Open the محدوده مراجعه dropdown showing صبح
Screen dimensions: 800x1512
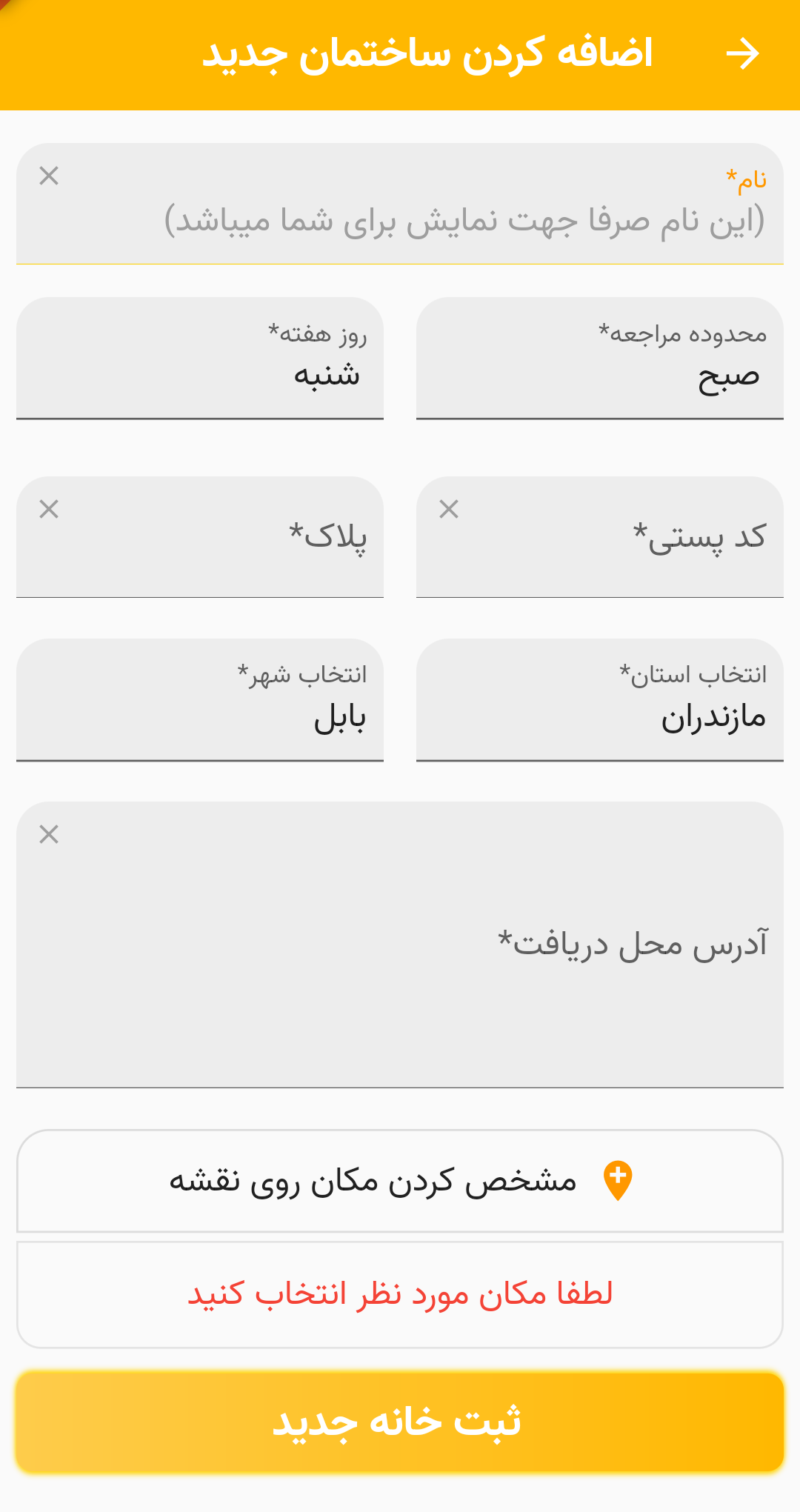(x=600, y=359)
